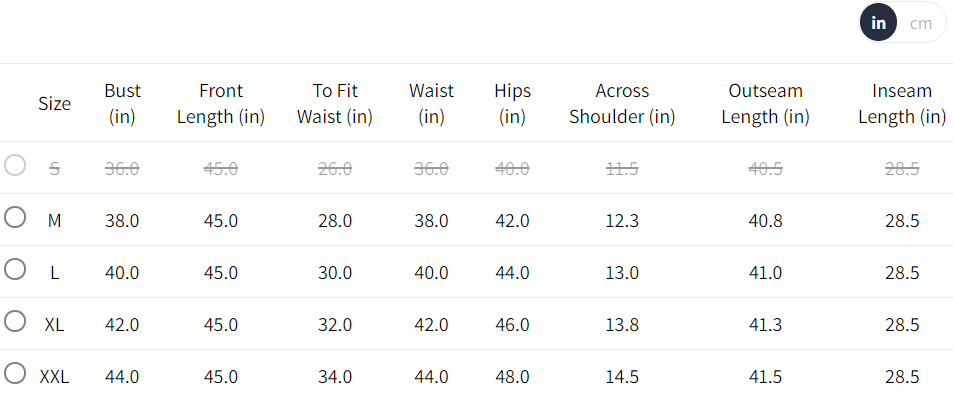Click the disabled S size radio button

15,165
